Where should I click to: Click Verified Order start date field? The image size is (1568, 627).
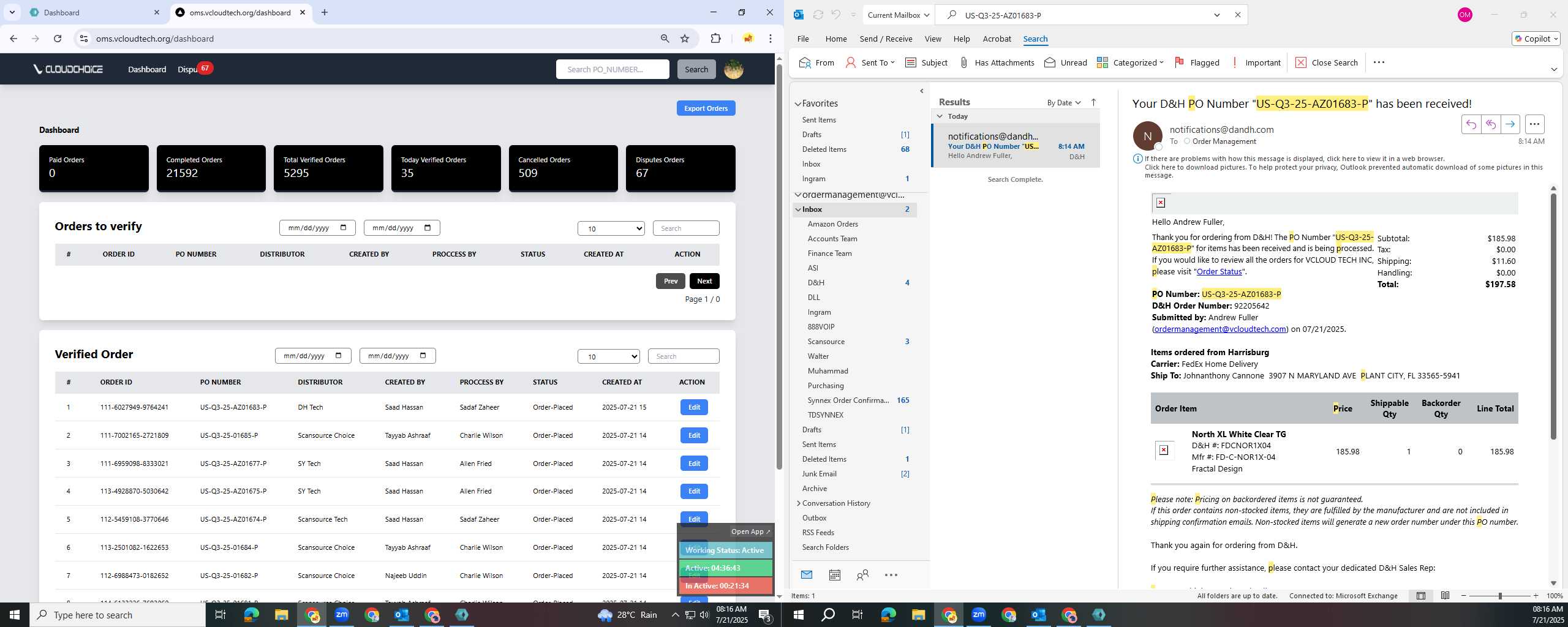click(313, 356)
